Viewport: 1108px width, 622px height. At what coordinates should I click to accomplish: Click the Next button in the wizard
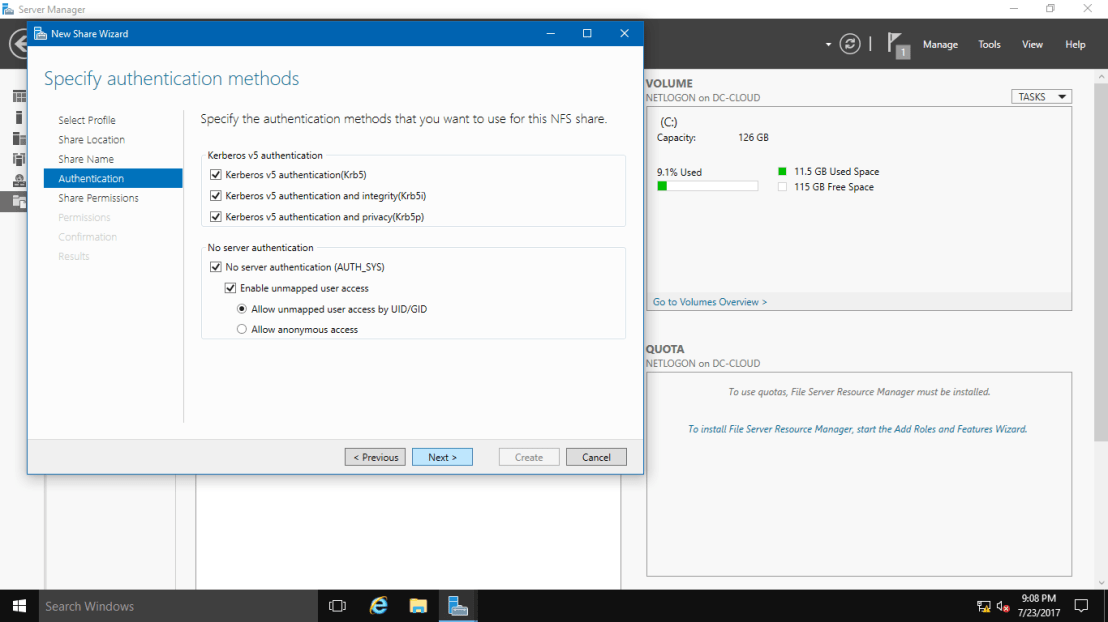pyautogui.click(x=442, y=456)
